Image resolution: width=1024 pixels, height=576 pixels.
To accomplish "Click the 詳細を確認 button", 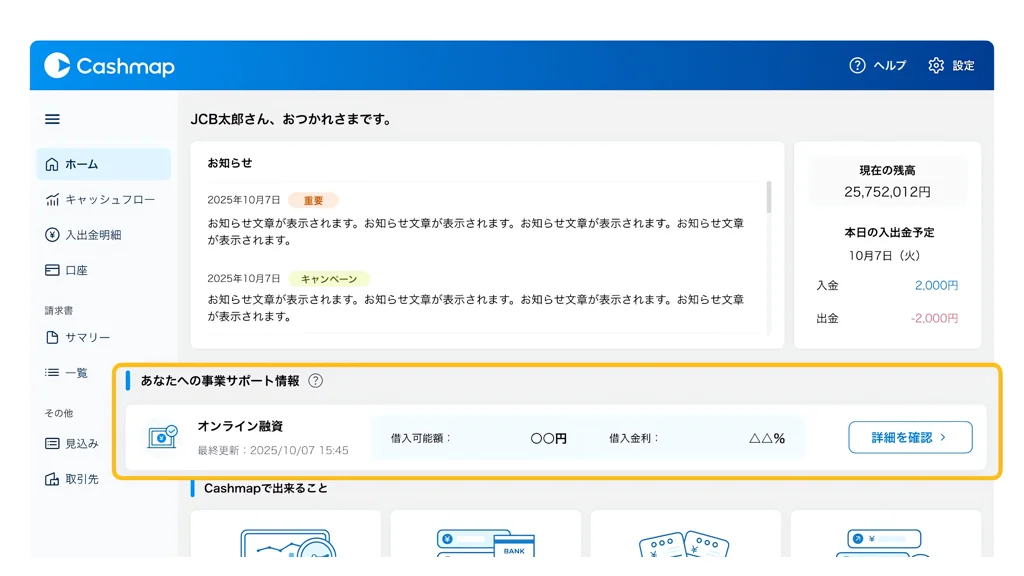I will click(x=909, y=438).
